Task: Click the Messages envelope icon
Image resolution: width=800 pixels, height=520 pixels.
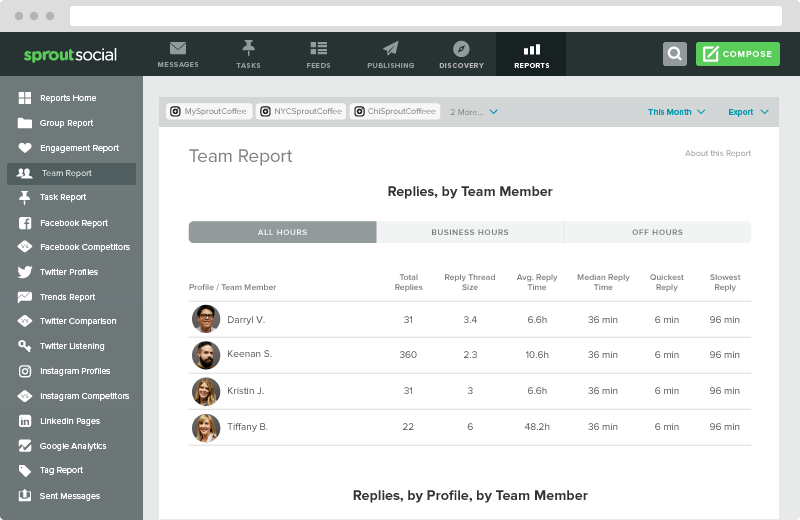Action: pyautogui.click(x=178, y=48)
